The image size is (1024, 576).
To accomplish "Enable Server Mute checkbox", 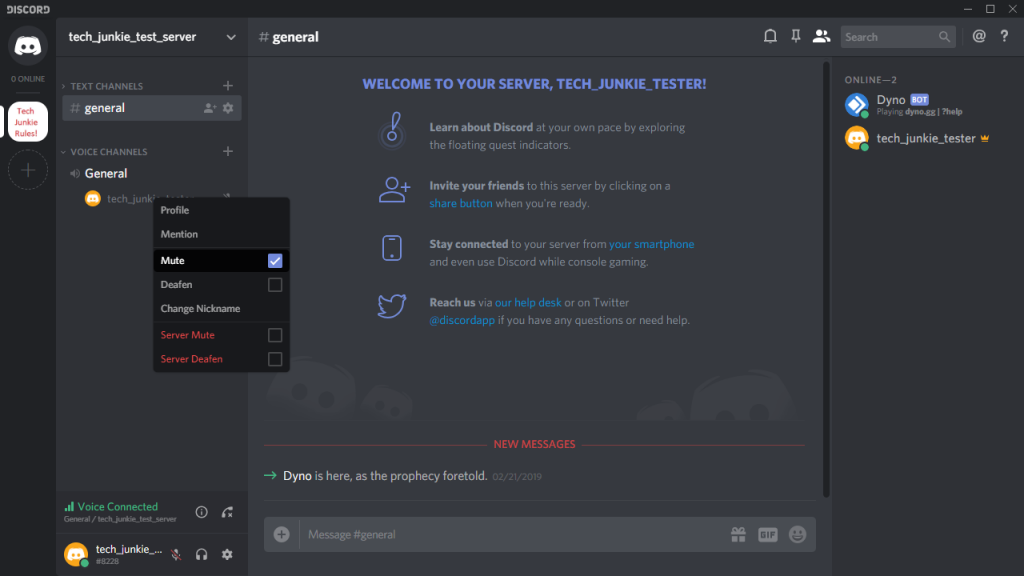I will pos(275,335).
